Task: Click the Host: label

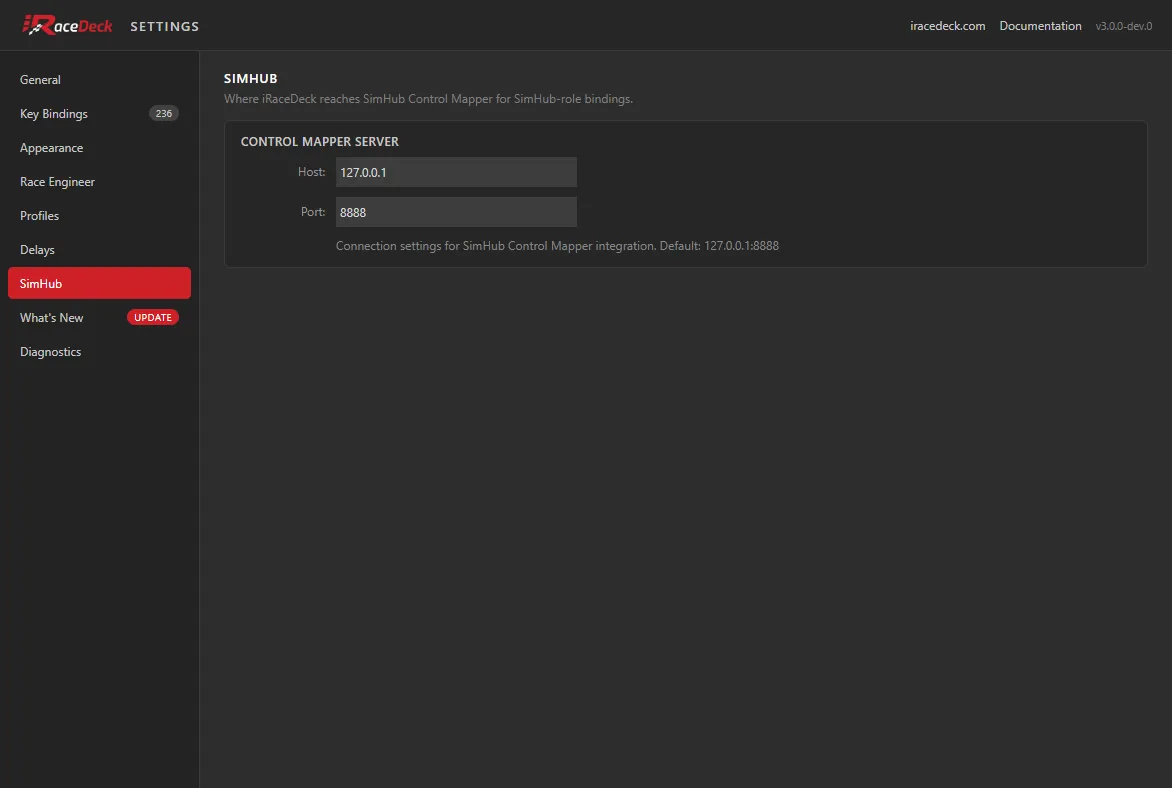Action: (311, 172)
